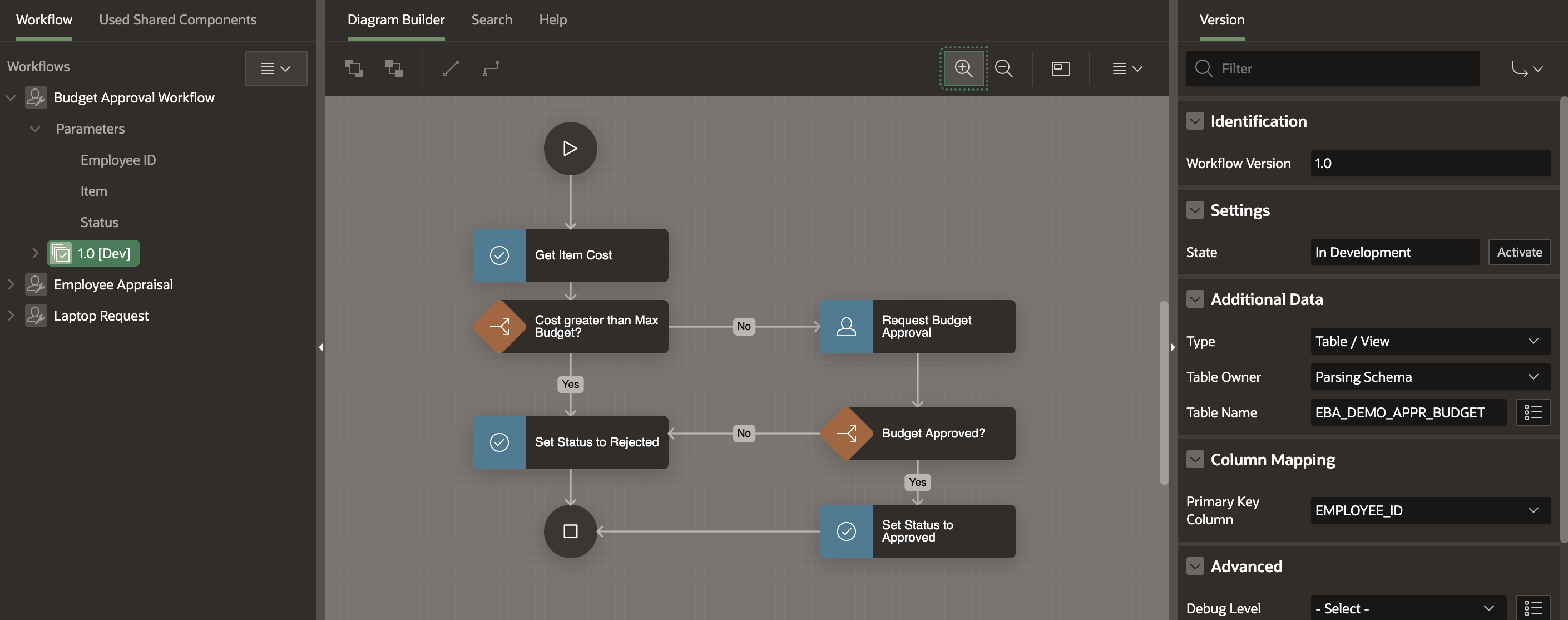Select the elbow connector tool
1568x620 pixels.
point(491,68)
